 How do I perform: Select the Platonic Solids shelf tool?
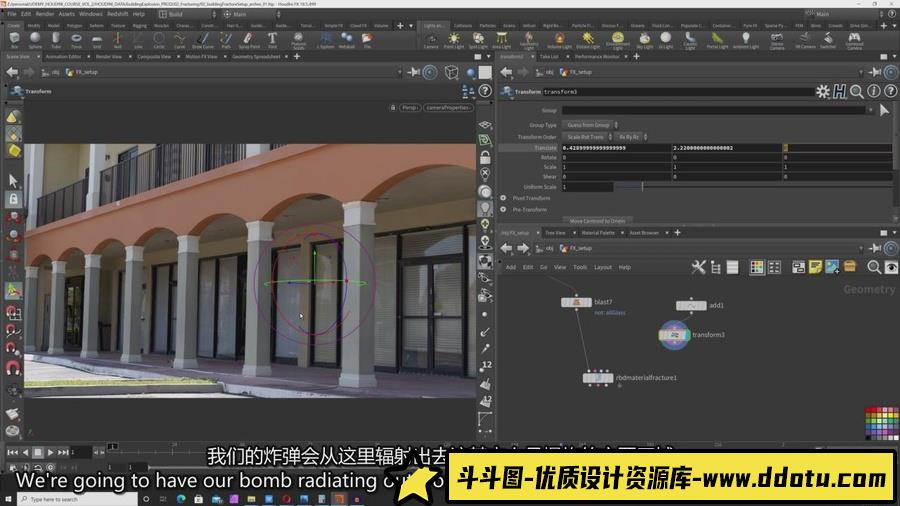298,40
